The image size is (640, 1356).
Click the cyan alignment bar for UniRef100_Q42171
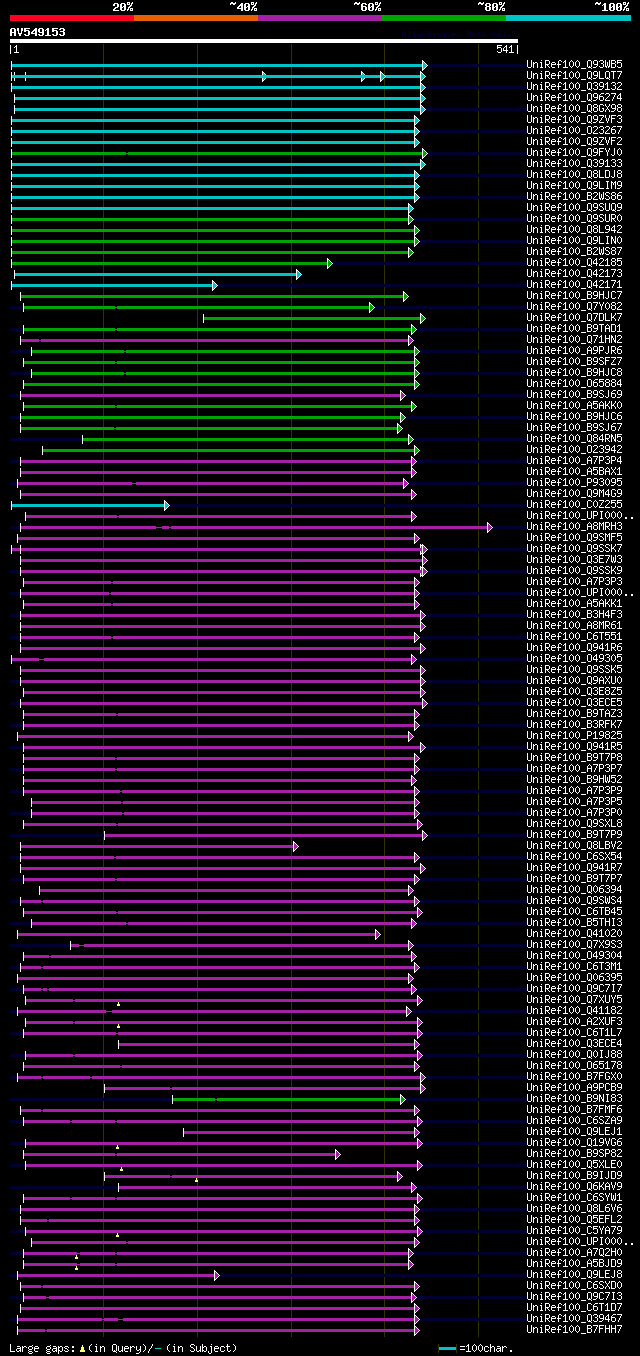click(x=114, y=285)
